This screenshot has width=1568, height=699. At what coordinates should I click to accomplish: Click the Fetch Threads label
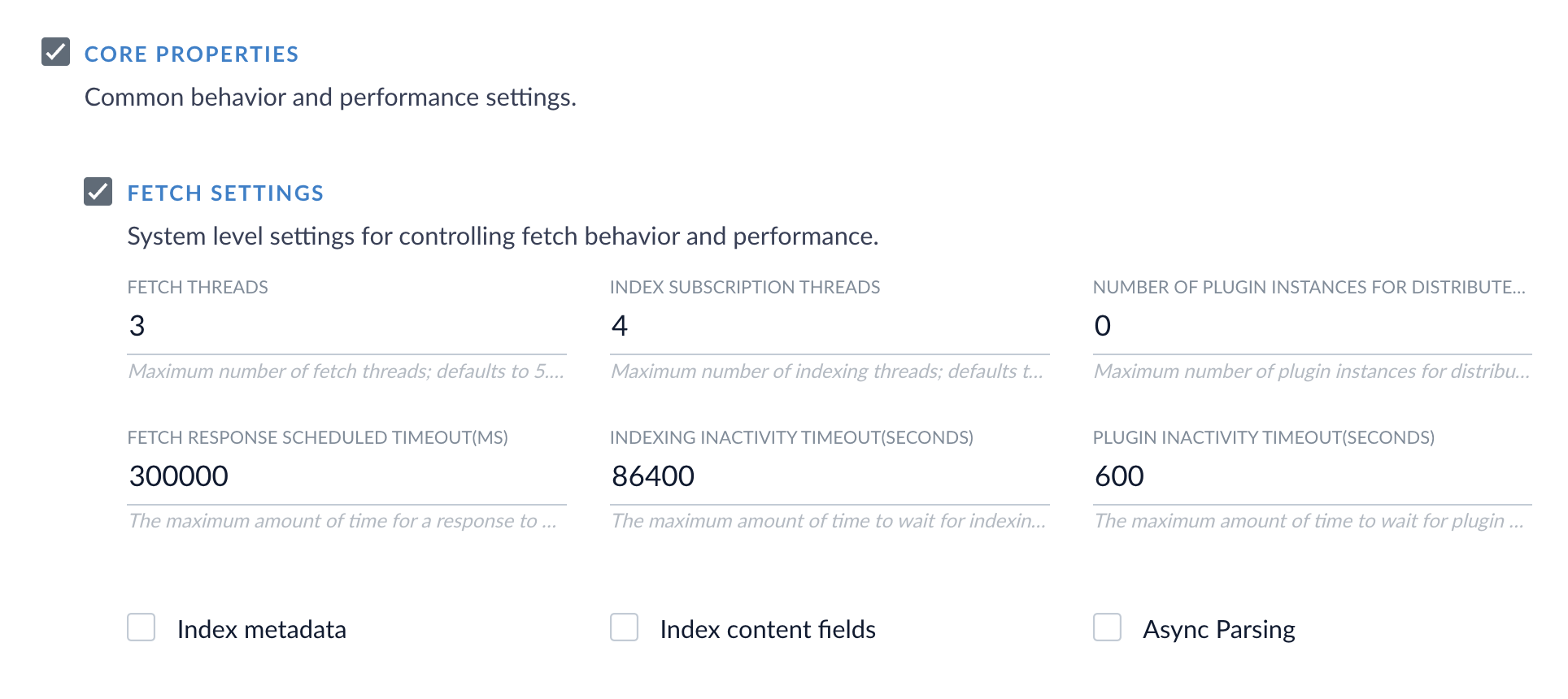[198, 288]
